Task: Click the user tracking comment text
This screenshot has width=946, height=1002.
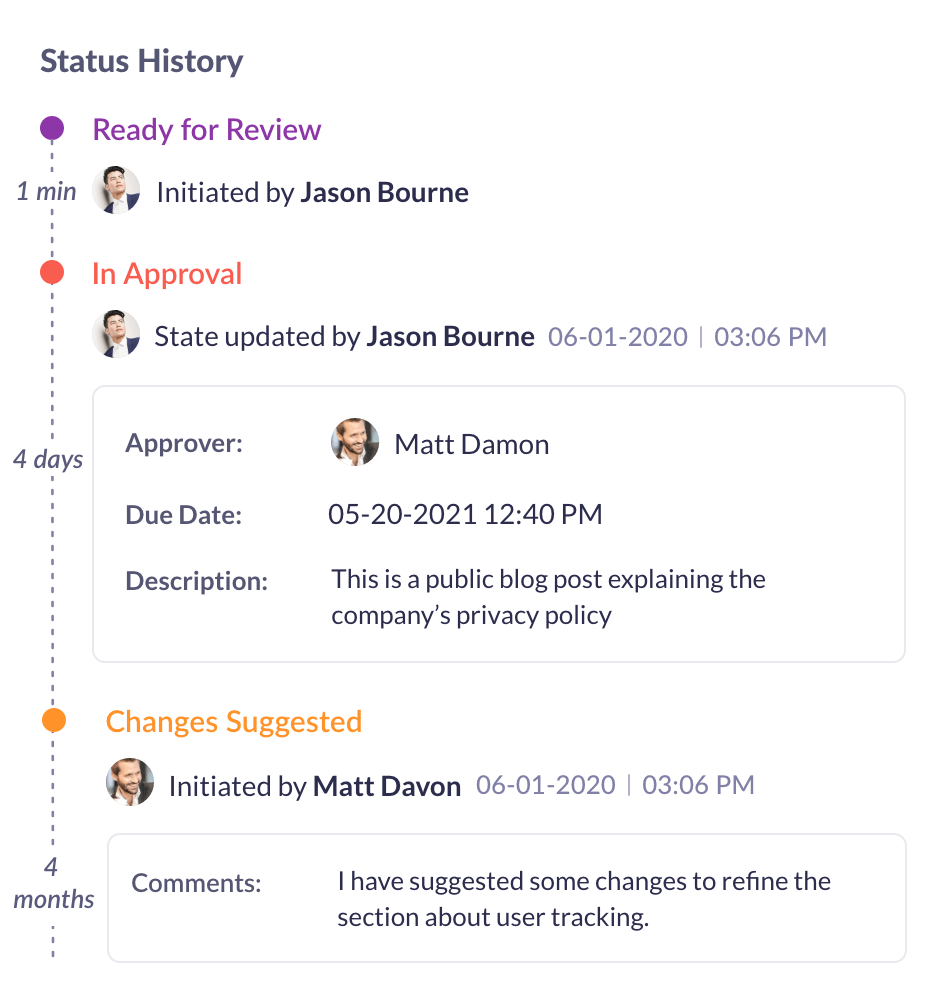Action: (584, 899)
